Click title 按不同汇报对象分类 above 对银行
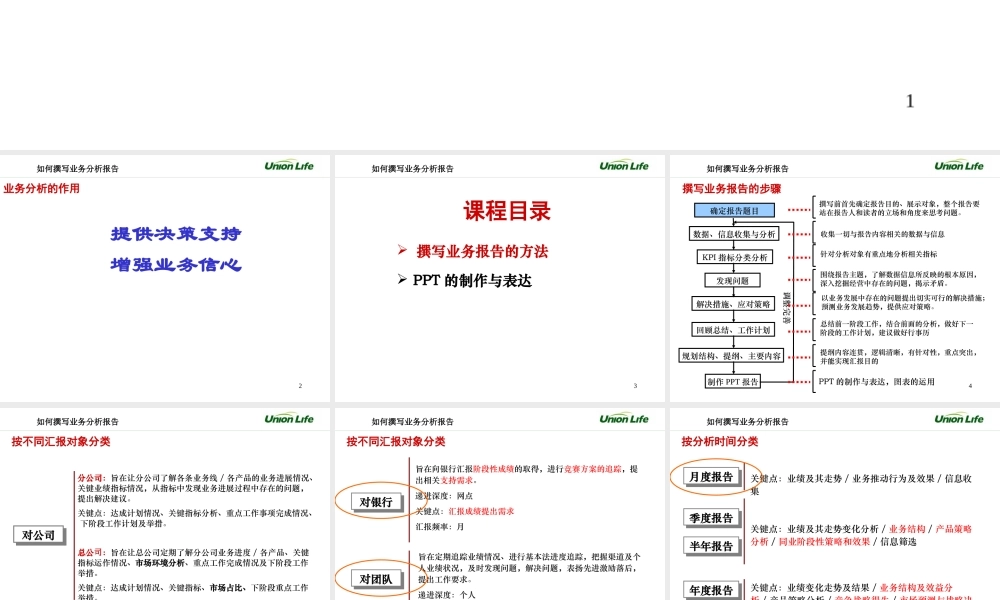Viewport: 1000px width, 600px height. [395, 441]
